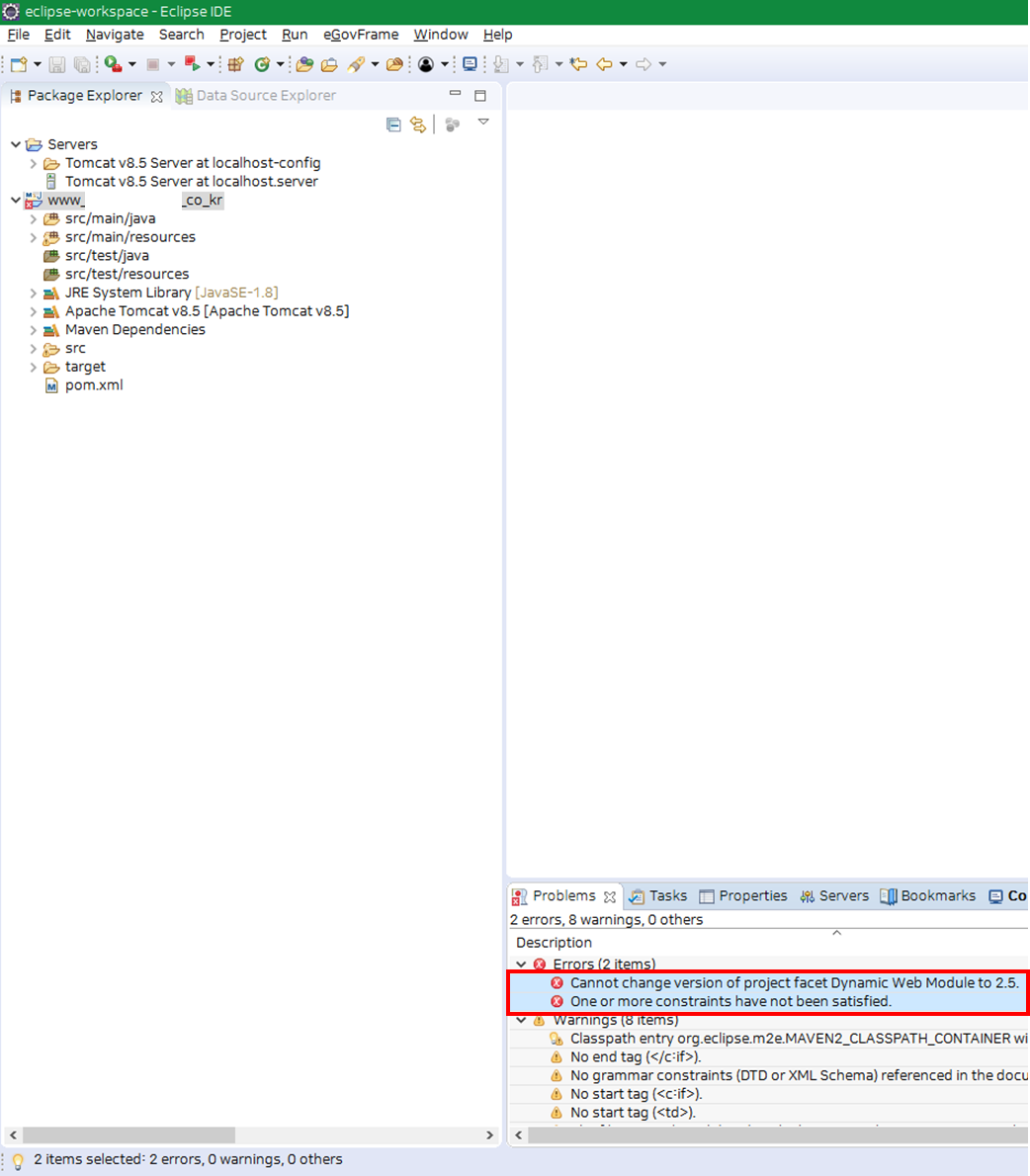Viewport: 1030px width, 1176px height.
Task: Click Package Explorer horizontal scrollbar right arrow
Action: point(490,1135)
